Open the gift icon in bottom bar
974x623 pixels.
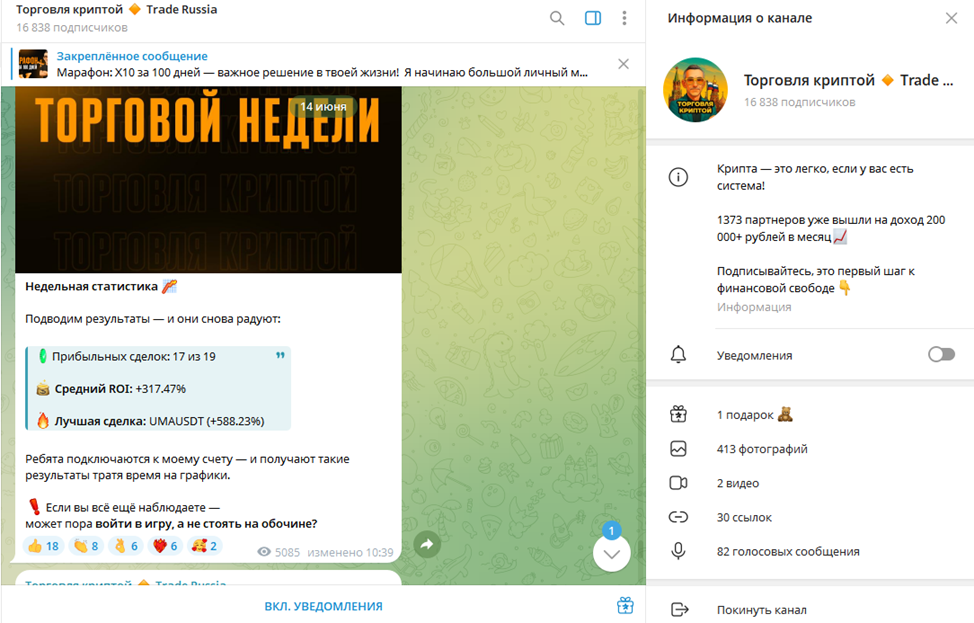click(x=625, y=605)
